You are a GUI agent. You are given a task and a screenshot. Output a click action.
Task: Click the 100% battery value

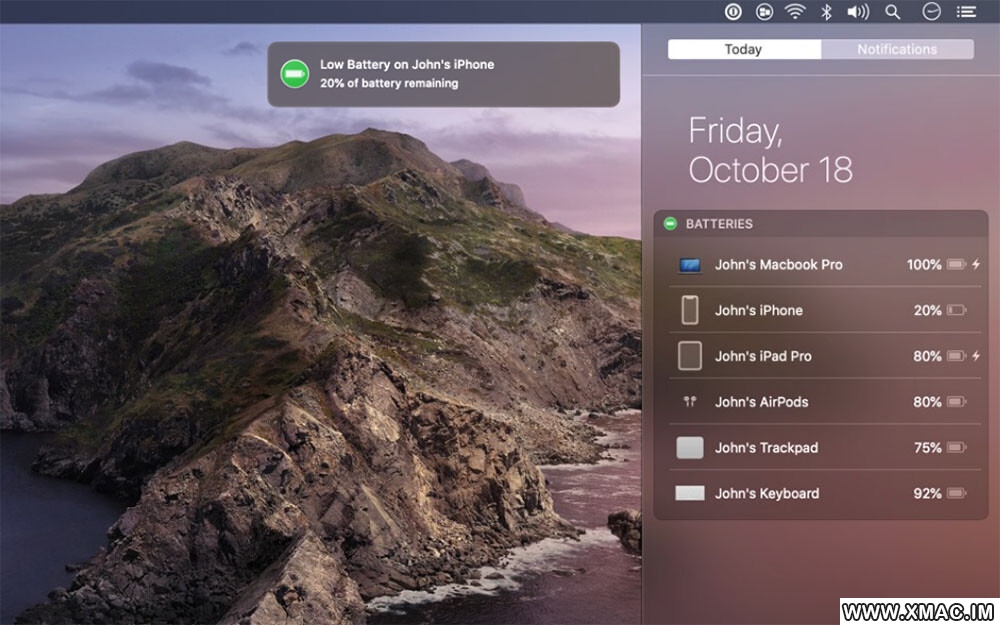click(x=924, y=265)
